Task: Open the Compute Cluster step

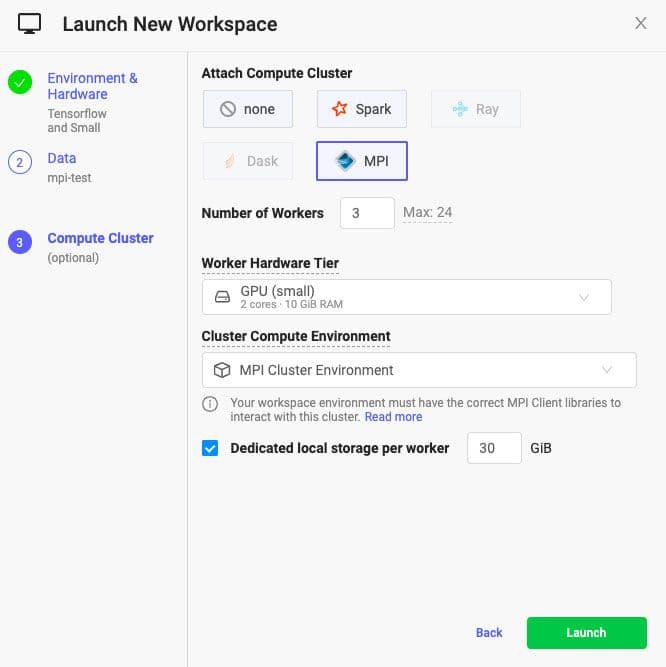Action: 100,238
